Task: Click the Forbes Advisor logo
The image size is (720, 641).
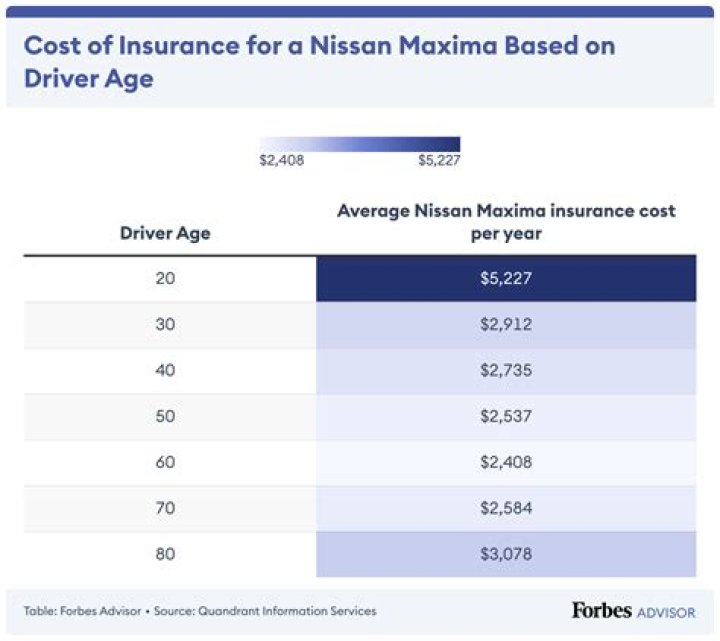Action: 632,610
